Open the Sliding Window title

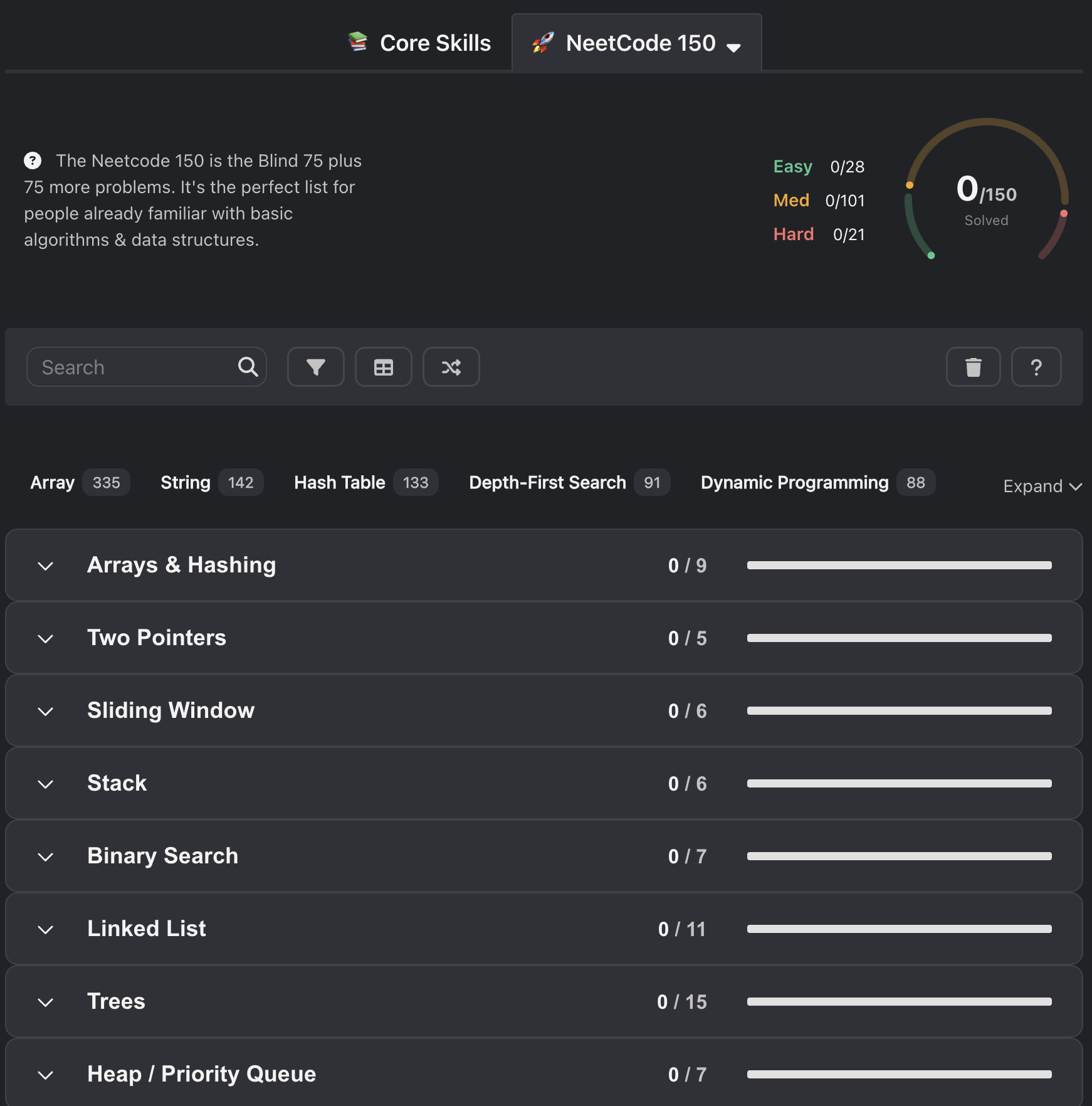171,710
